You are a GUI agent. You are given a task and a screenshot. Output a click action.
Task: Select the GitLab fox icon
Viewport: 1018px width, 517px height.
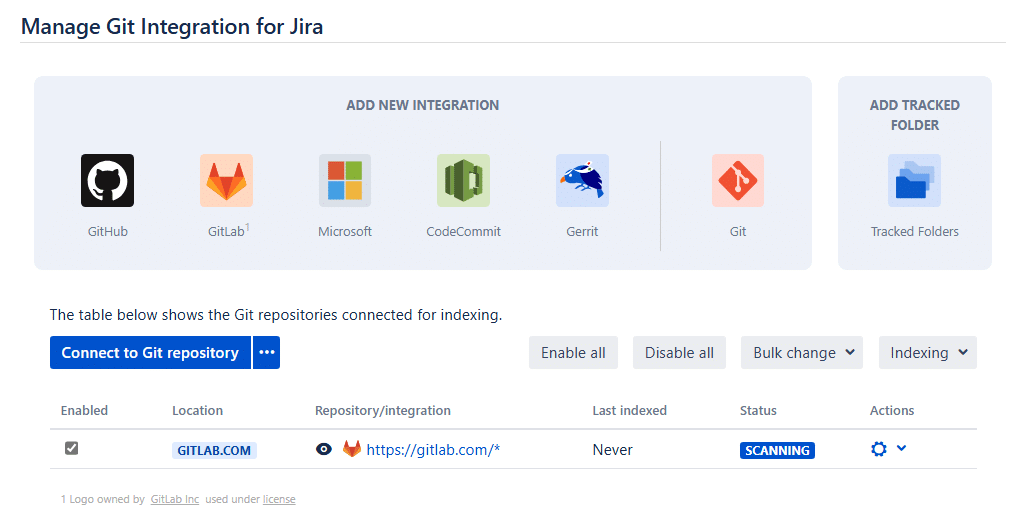(x=226, y=180)
